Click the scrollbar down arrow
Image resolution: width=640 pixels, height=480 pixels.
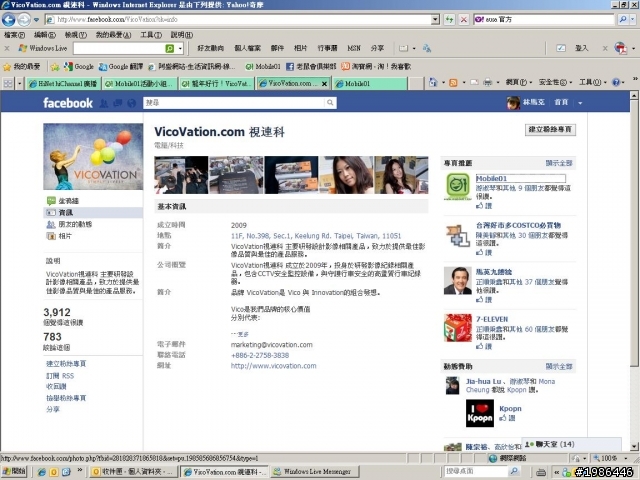634,447
